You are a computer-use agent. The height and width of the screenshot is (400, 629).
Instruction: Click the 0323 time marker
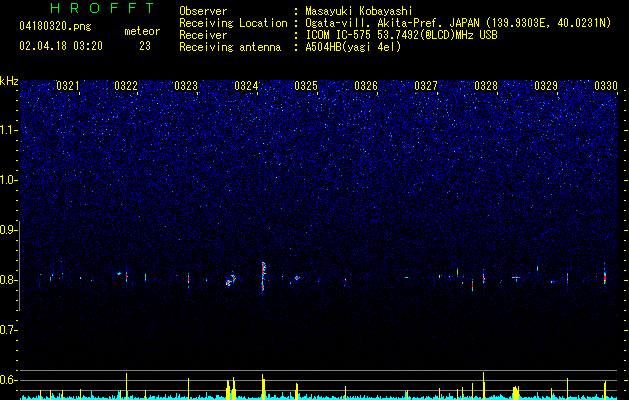pyautogui.click(x=186, y=86)
